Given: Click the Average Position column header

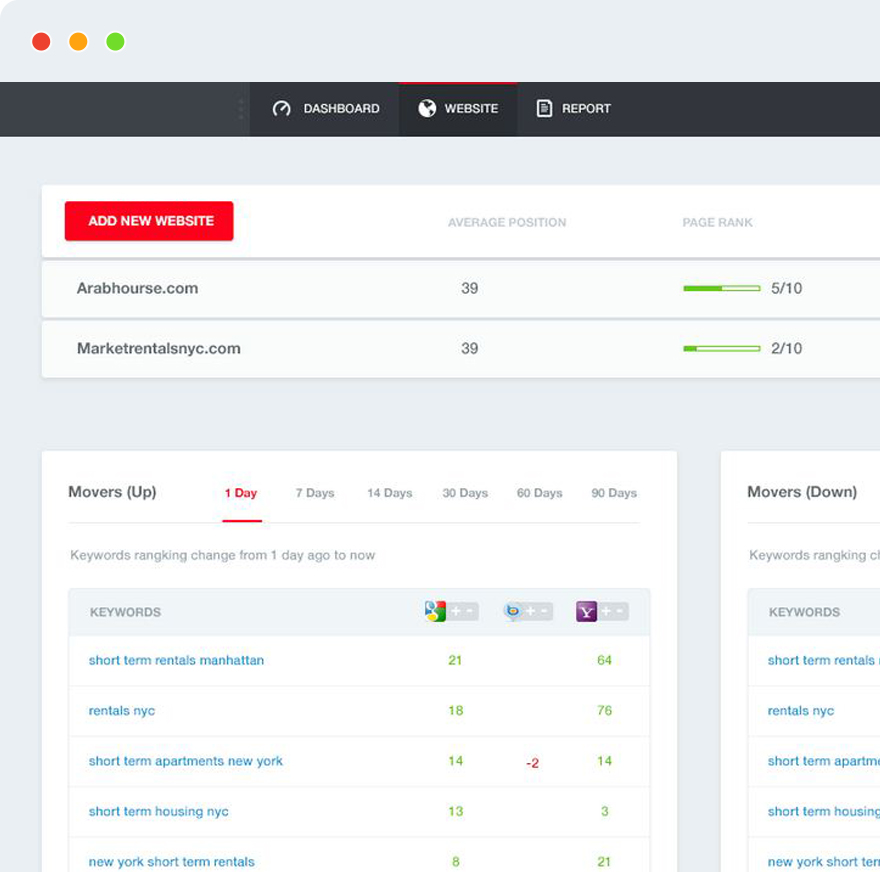Looking at the screenshot, I should pyautogui.click(x=506, y=222).
